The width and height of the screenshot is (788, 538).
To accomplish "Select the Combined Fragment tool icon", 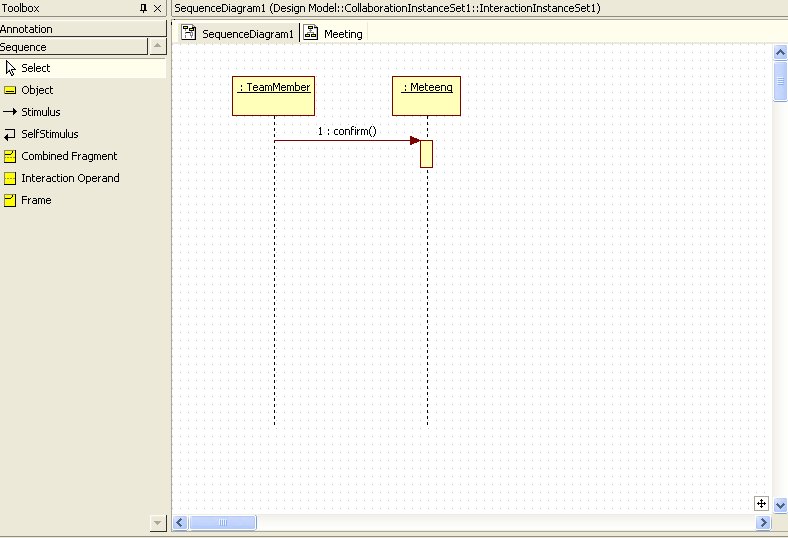I will click(10, 156).
